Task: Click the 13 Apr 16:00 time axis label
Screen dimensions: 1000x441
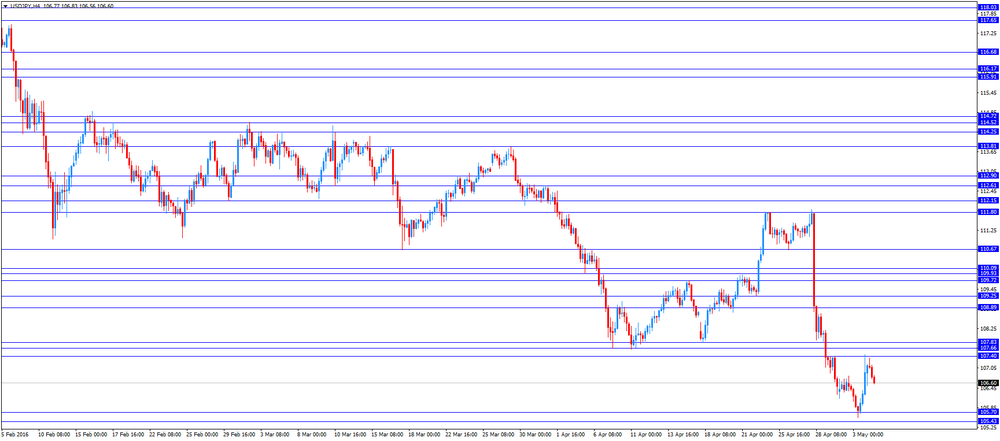Action: (684, 434)
